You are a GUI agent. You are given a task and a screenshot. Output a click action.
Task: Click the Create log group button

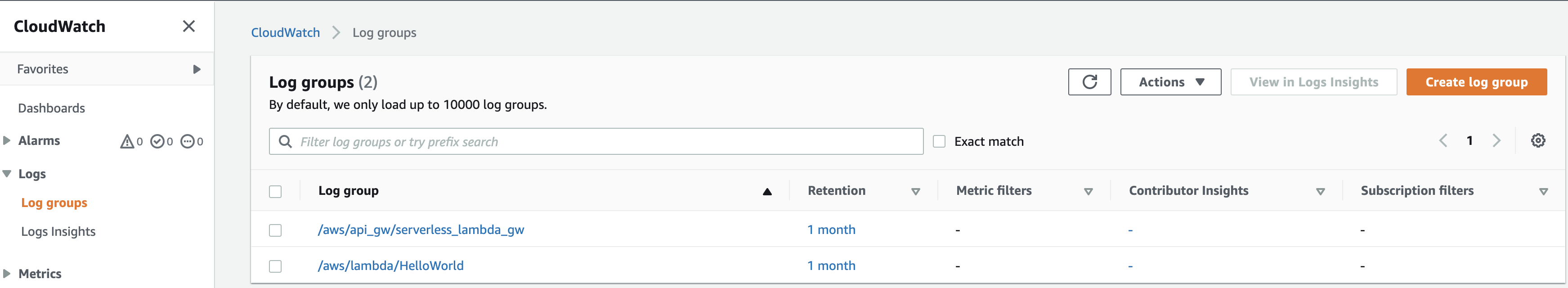click(1475, 82)
